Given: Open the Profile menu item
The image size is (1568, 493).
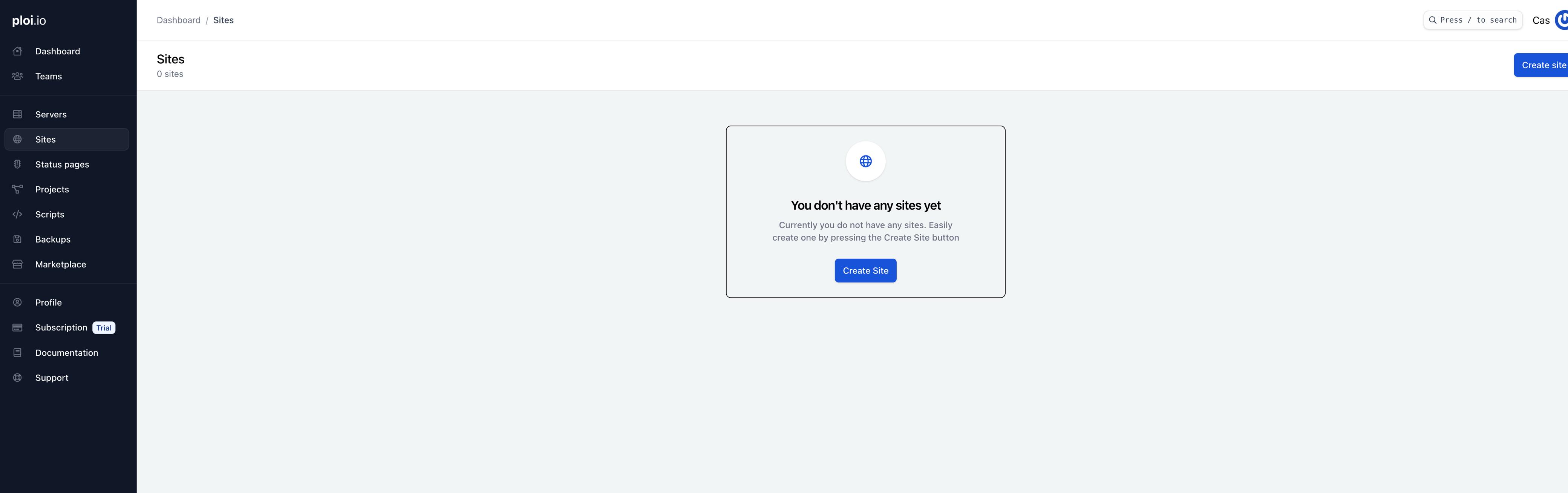Looking at the screenshot, I should 48,303.
